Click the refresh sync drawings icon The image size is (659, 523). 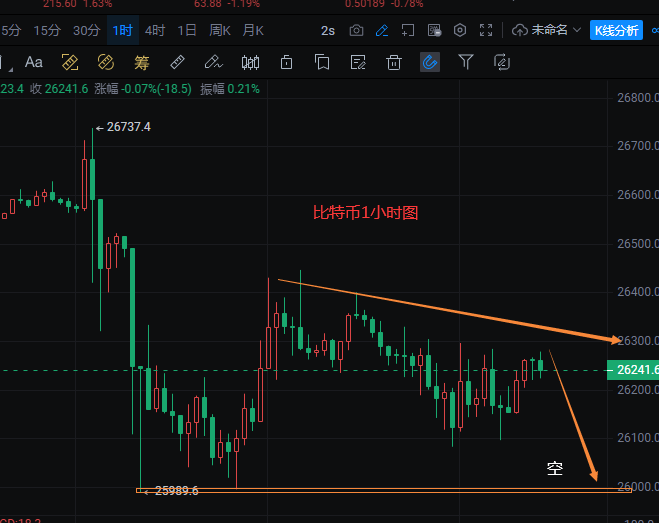502,62
